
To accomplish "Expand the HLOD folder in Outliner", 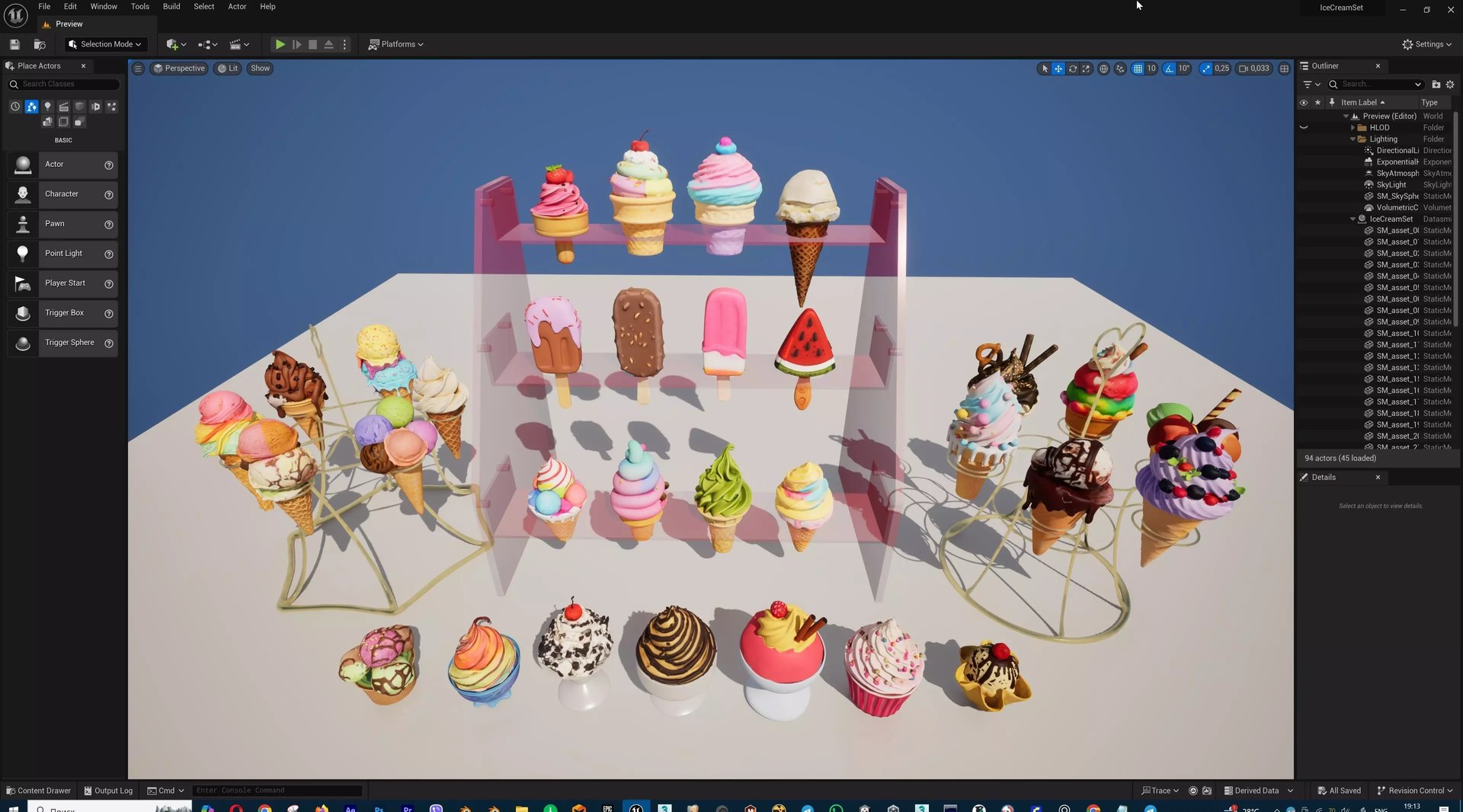I will coord(1353,128).
